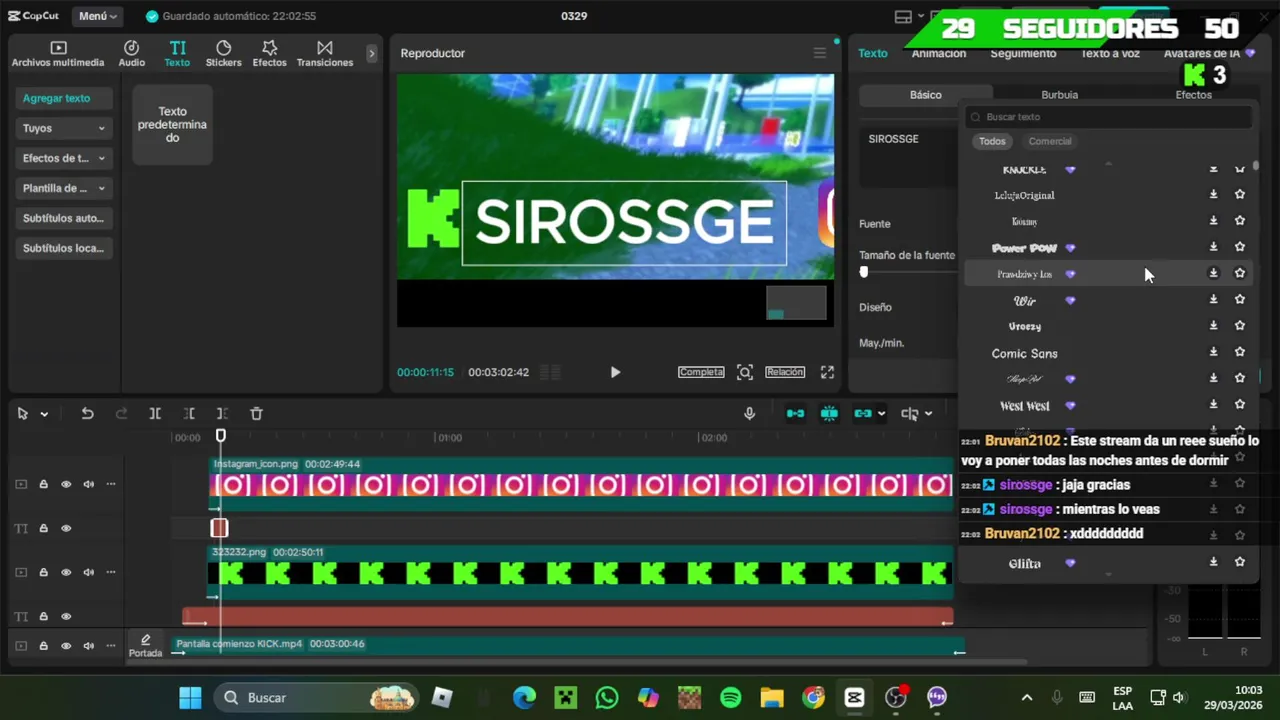Open Subtítulos auto... option
Viewport: 1280px width, 720px height.
pos(63,218)
